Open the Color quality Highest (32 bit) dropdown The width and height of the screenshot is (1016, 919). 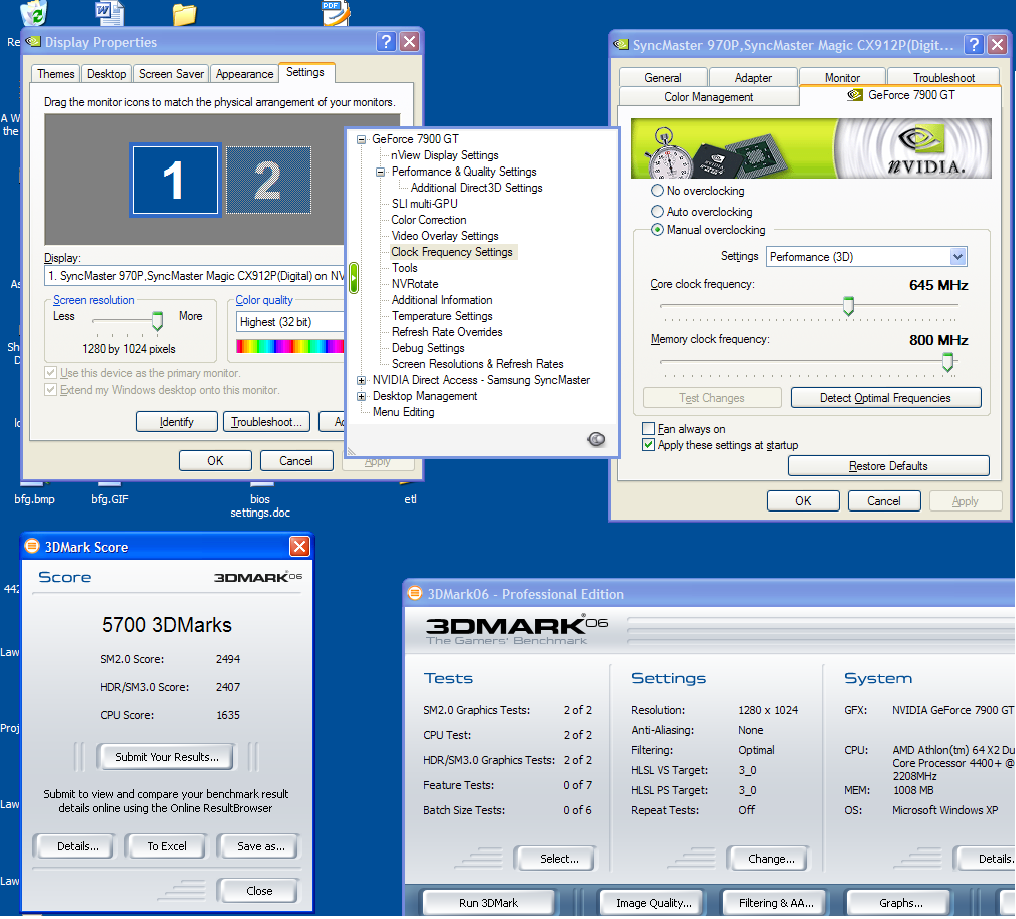290,321
